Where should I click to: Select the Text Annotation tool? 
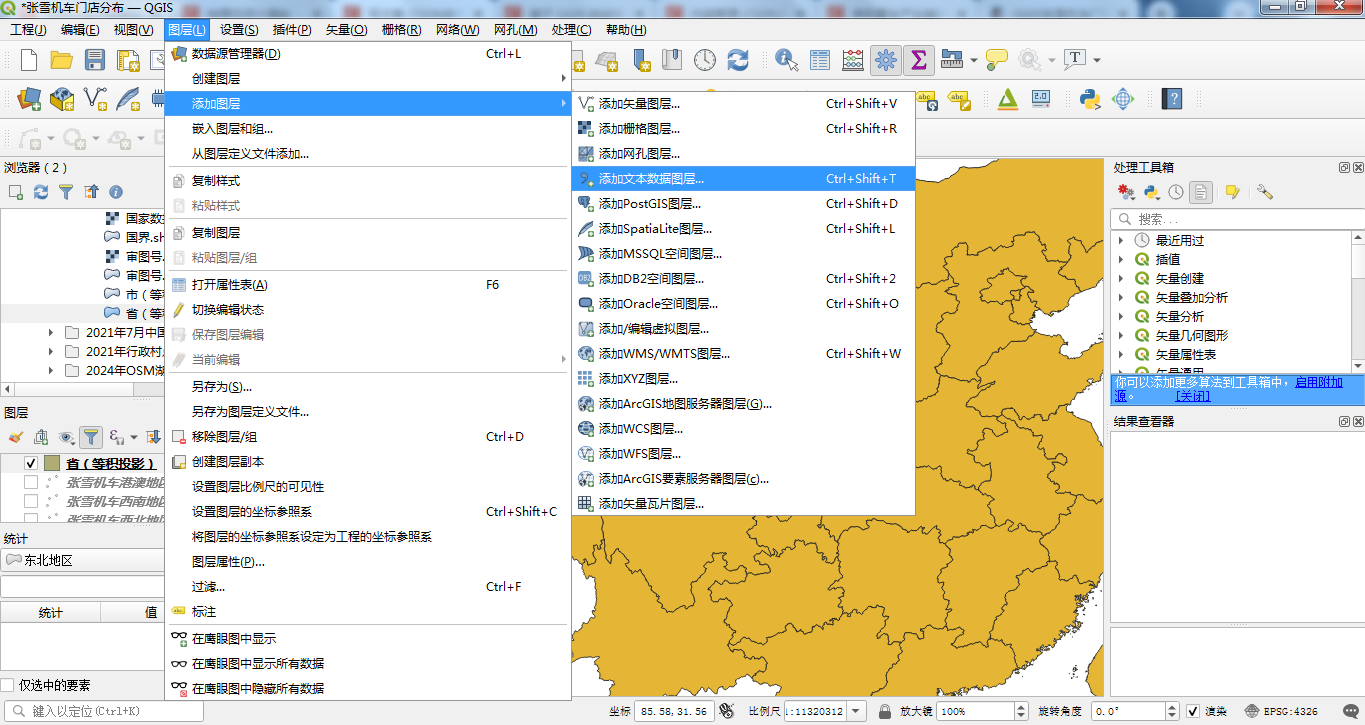click(x=1075, y=59)
